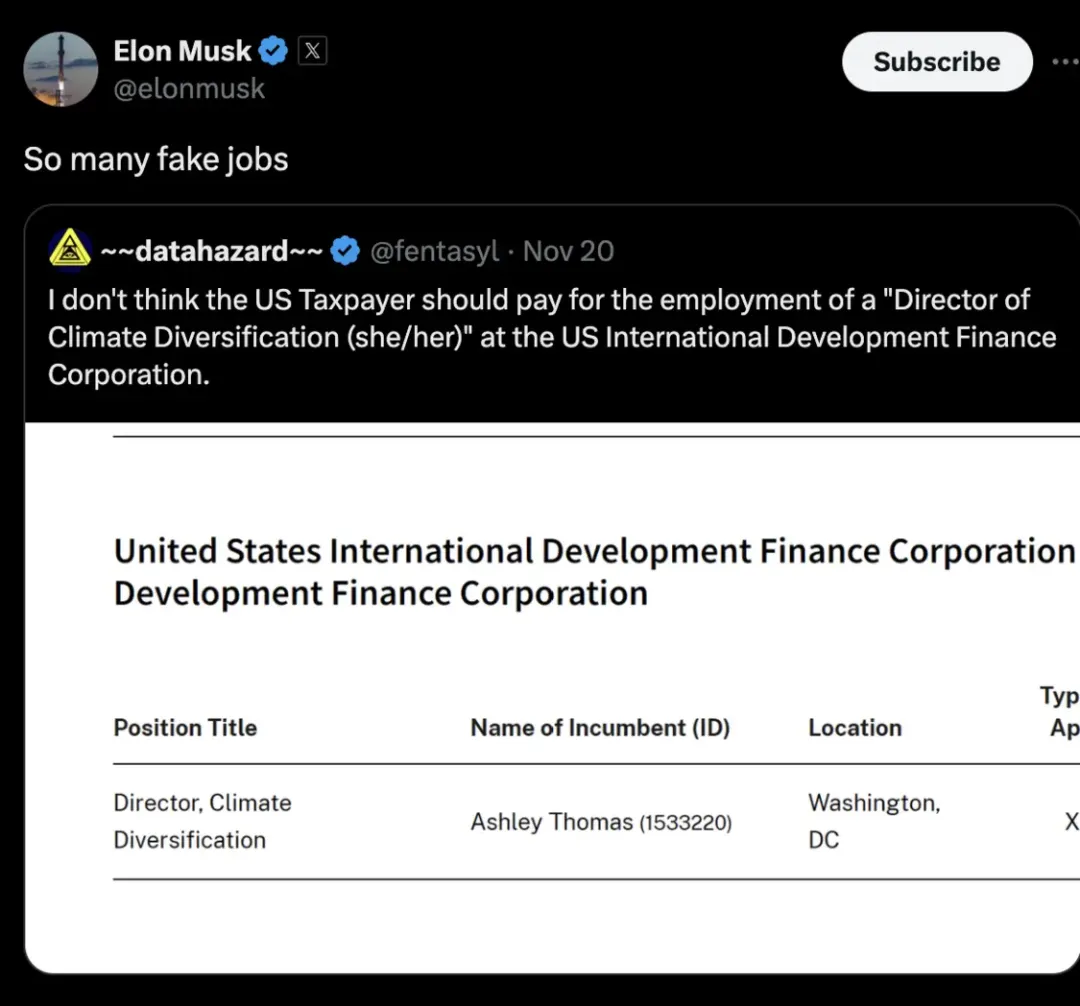Click the X affiliation badge icon
This screenshot has width=1080, height=1006.
coord(313,51)
